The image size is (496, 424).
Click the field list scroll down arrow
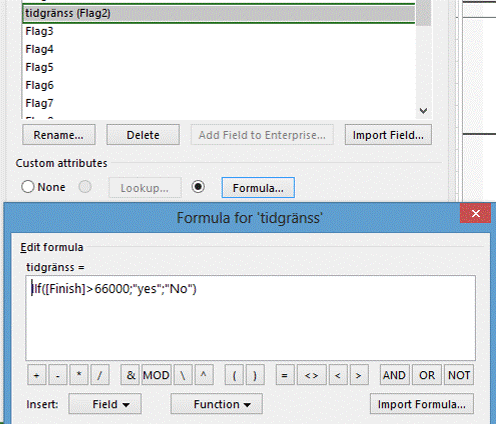[423, 111]
